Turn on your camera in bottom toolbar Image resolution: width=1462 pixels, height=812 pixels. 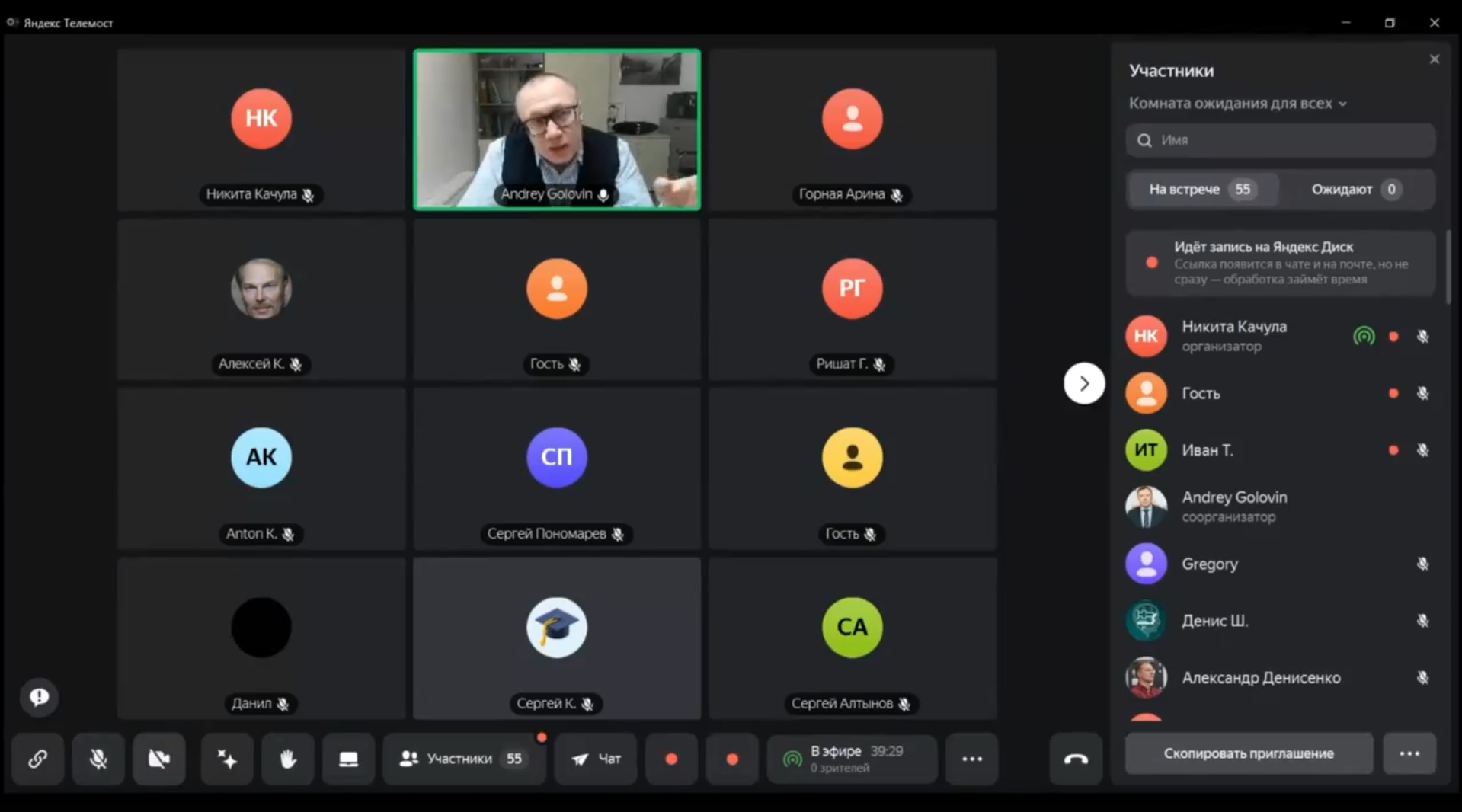click(158, 759)
